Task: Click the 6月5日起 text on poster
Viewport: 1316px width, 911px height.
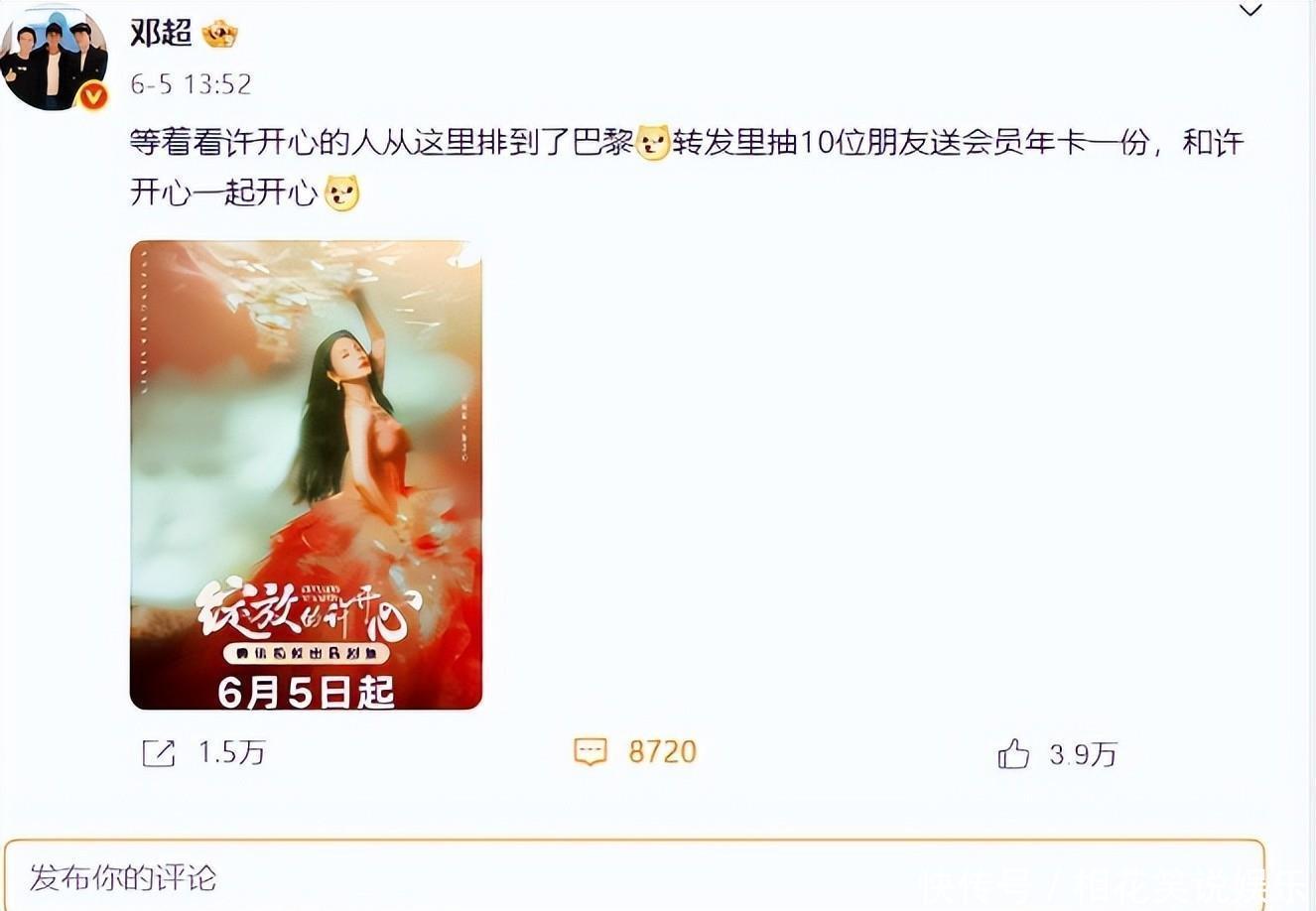Action: click(x=306, y=692)
